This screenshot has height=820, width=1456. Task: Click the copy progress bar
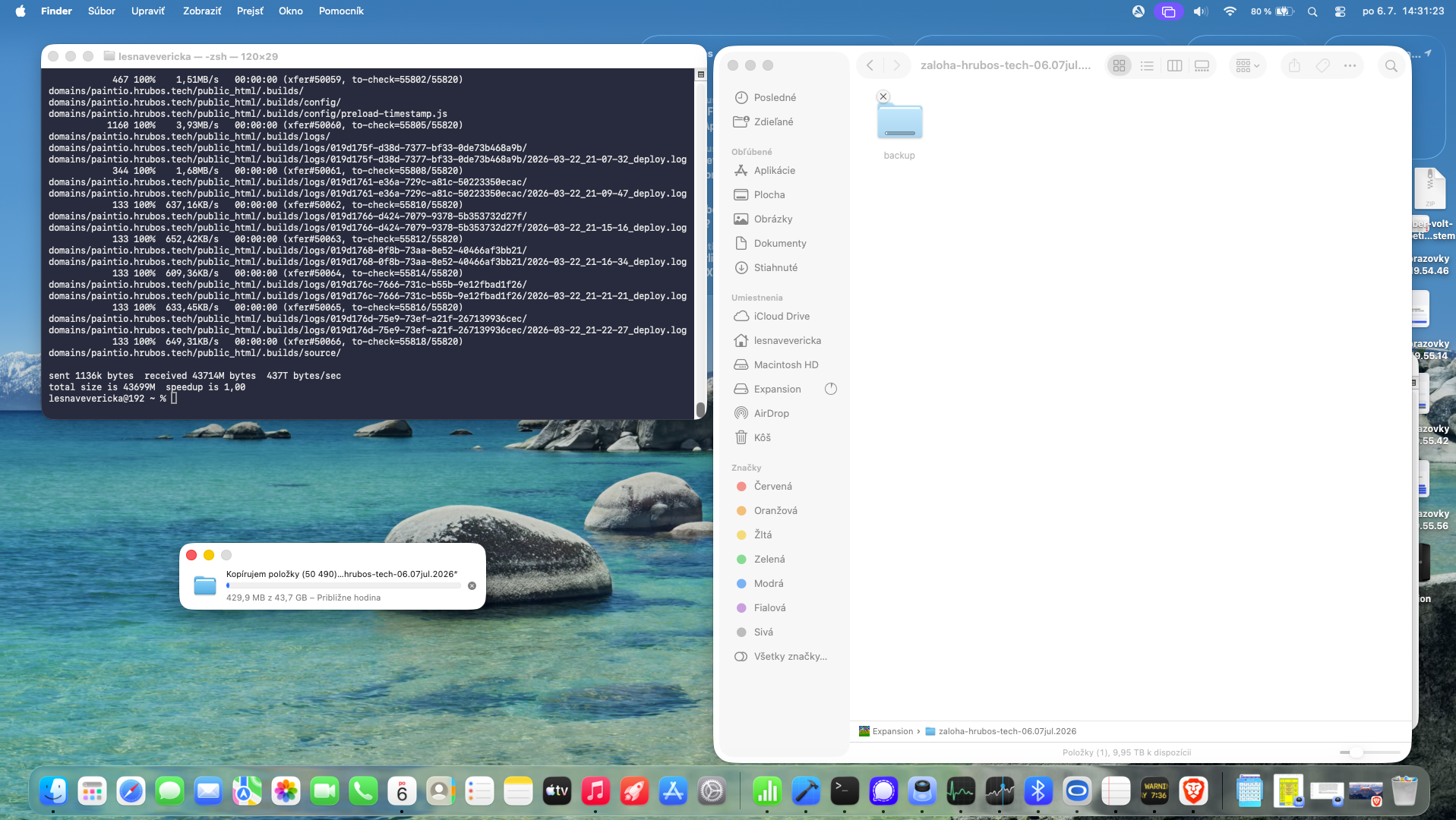pyautogui.click(x=343, y=585)
